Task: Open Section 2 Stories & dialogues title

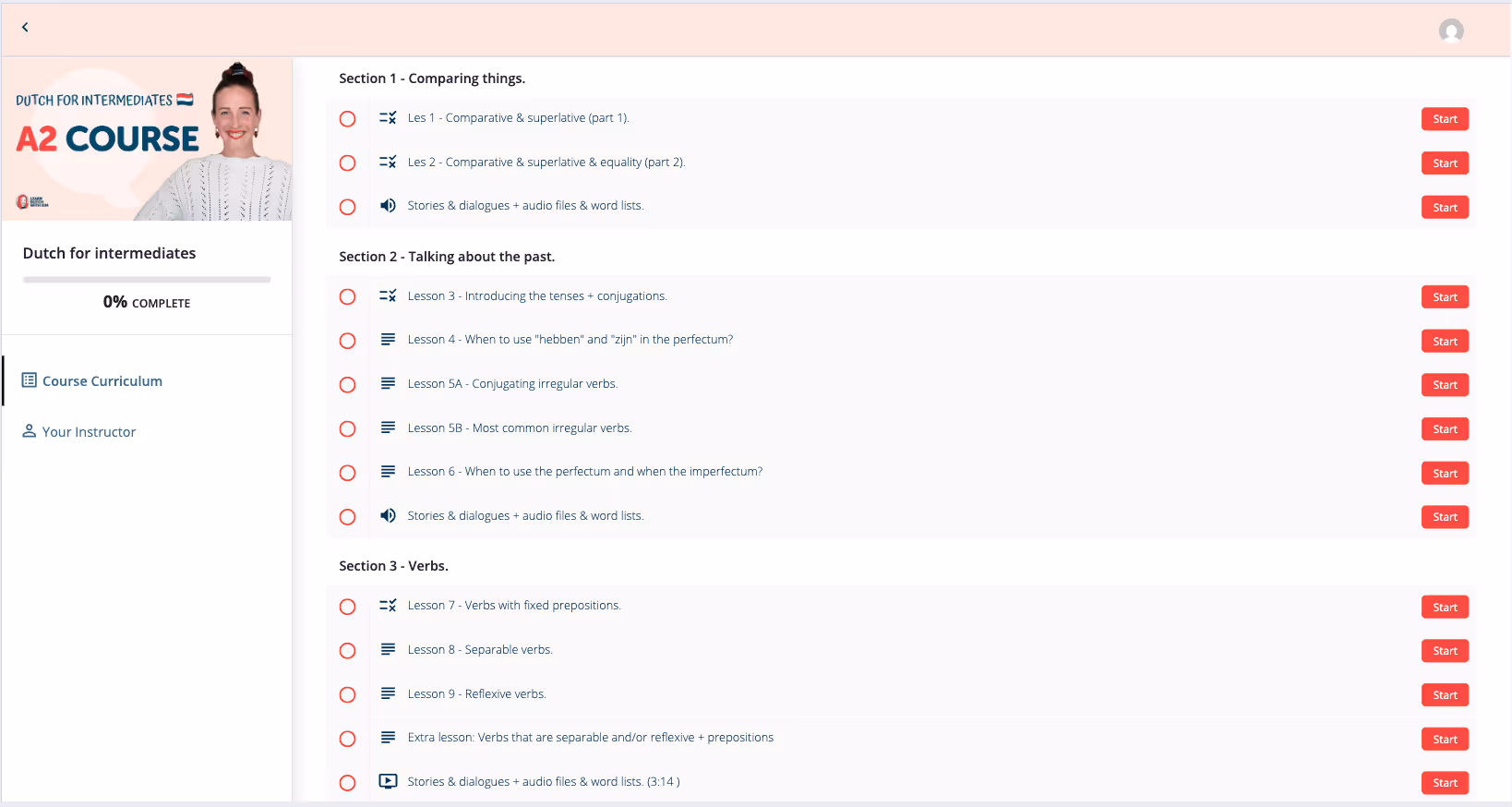Action: pos(525,516)
